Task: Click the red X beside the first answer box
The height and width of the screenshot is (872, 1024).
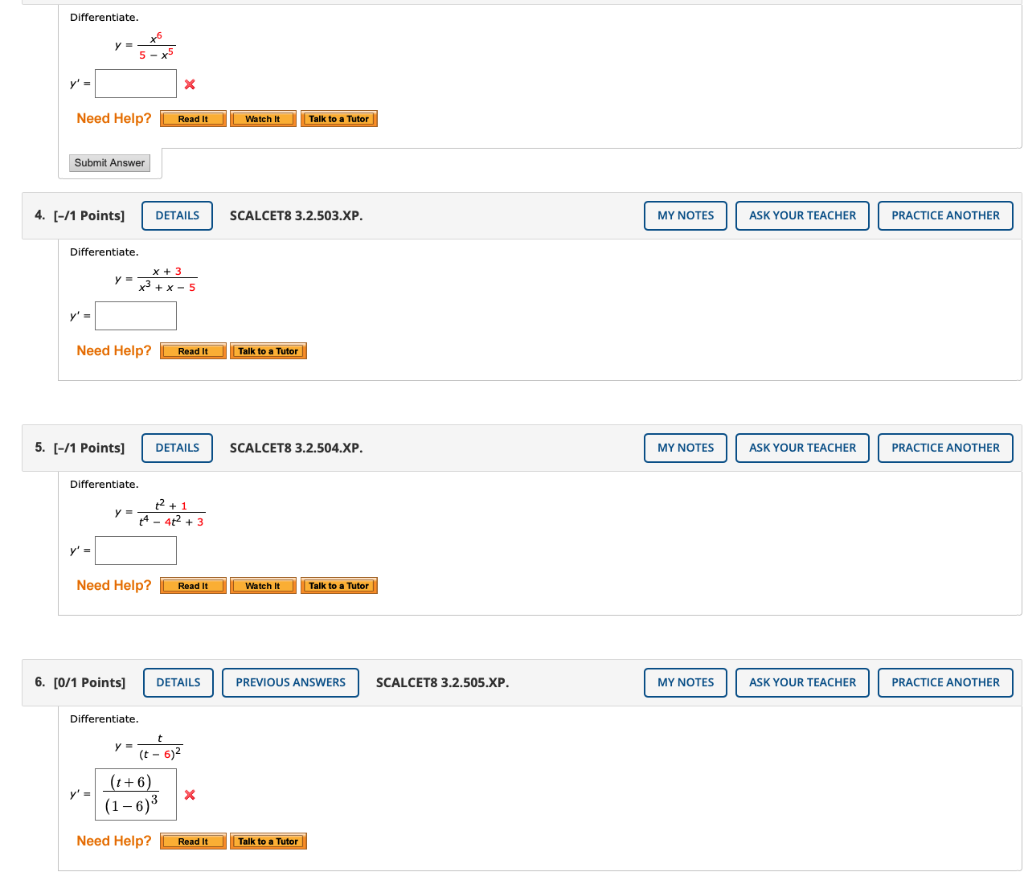Action: point(190,85)
